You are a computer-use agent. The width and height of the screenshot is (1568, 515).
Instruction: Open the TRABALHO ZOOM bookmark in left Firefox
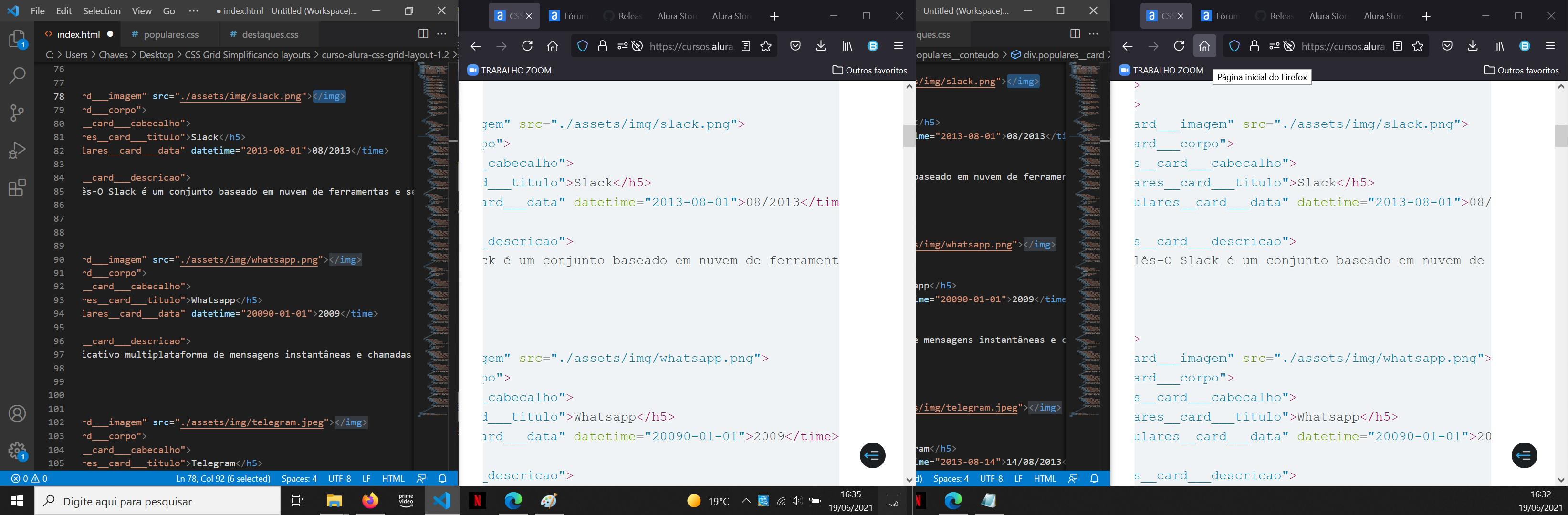pos(510,71)
